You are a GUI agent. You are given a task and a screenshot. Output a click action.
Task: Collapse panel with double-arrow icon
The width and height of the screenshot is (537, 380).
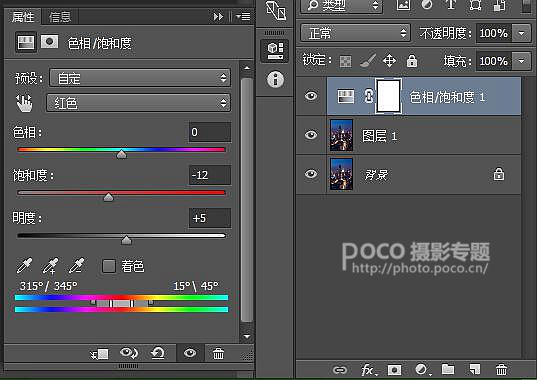click(218, 16)
